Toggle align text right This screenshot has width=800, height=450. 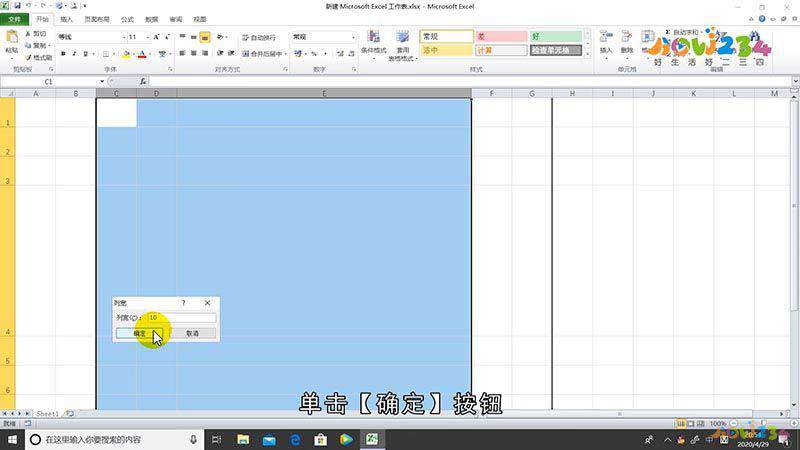point(205,53)
